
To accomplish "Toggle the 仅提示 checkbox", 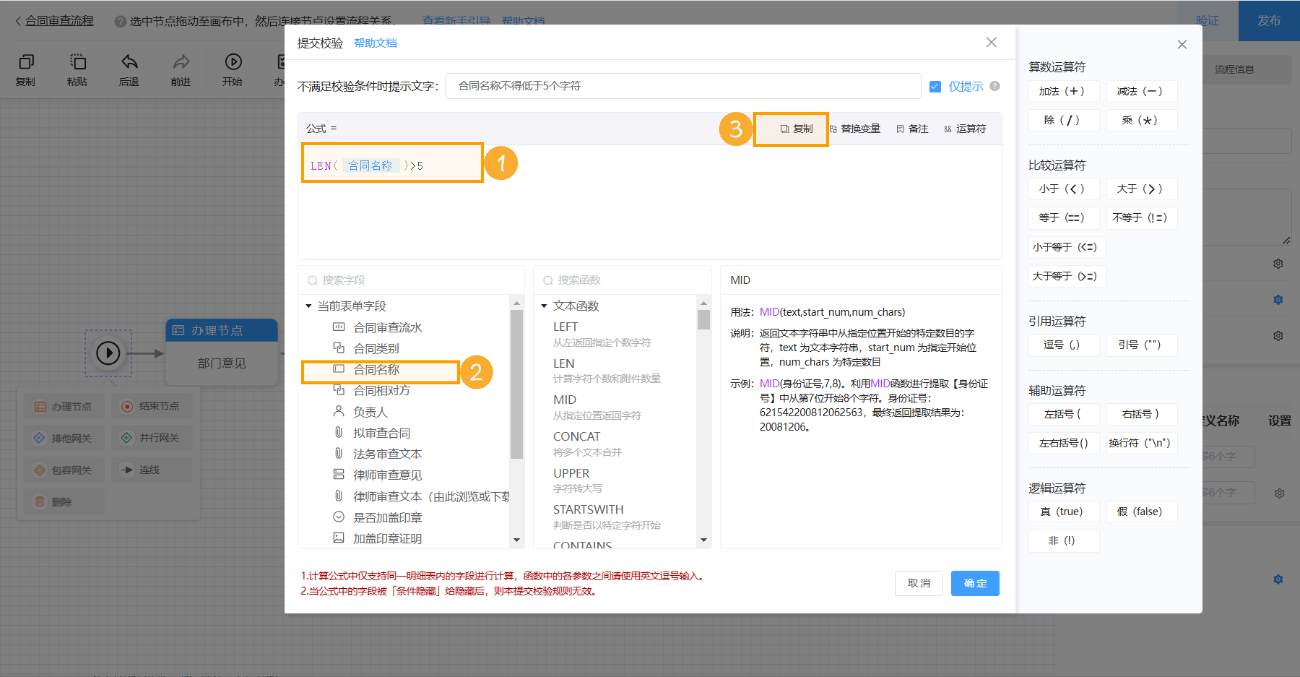I will [x=936, y=86].
